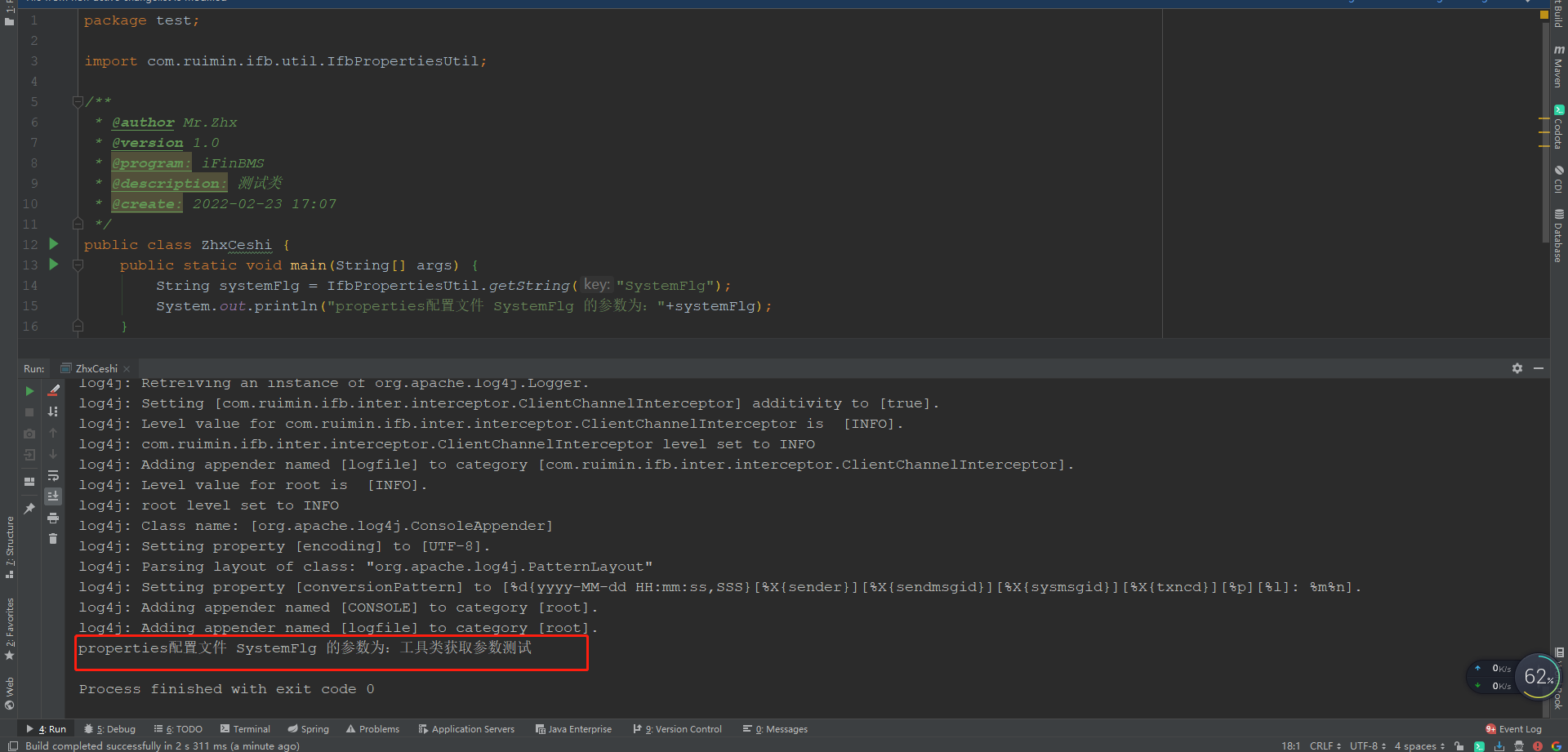Click Down the Stack Trace arrow
Image resolution: width=1568 pixels, height=752 pixels.
[53, 454]
